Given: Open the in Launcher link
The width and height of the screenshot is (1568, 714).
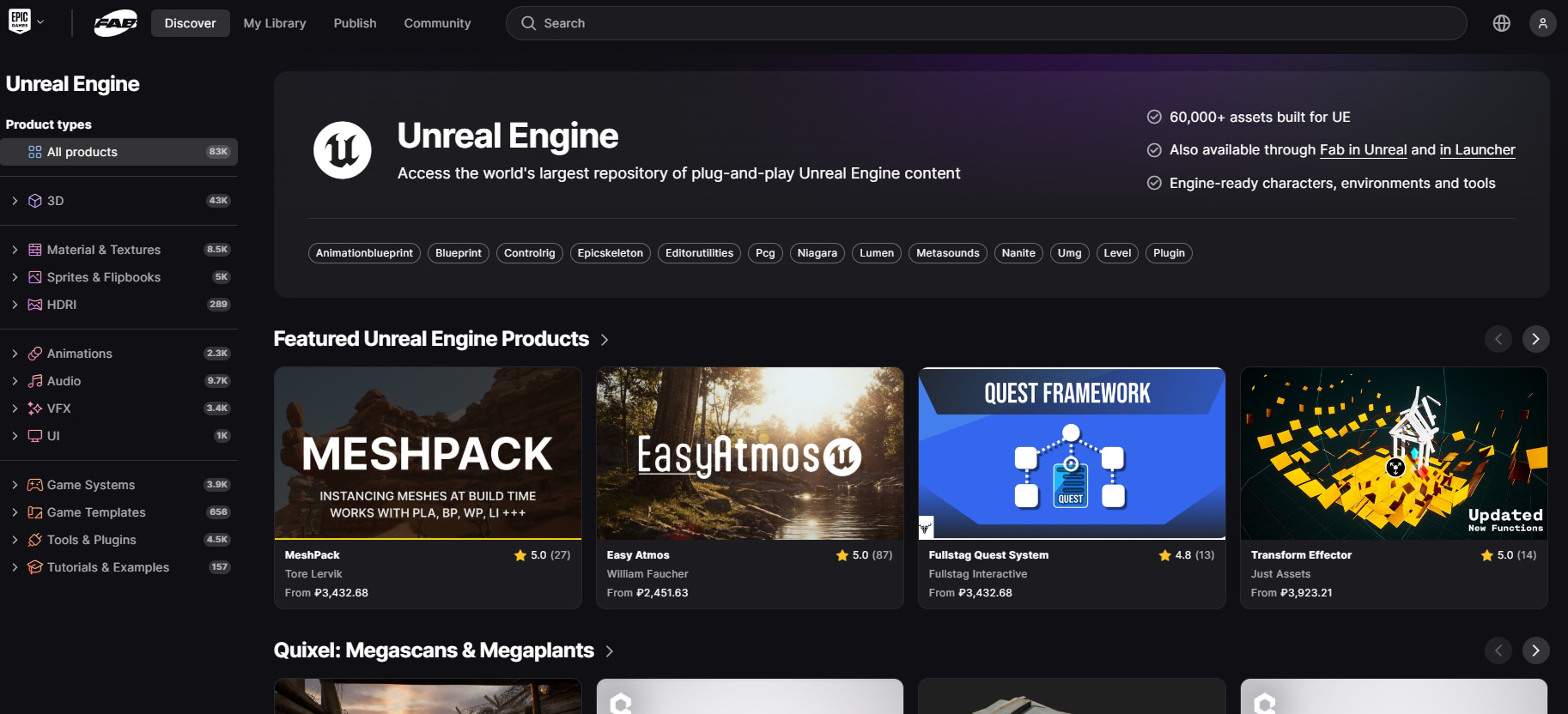Looking at the screenshot, I should coord(1478,150).
